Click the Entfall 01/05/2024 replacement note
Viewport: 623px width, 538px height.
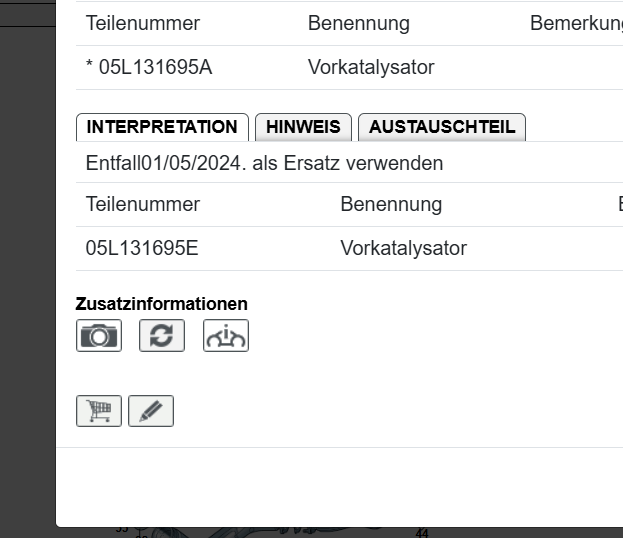pos(264,163)
